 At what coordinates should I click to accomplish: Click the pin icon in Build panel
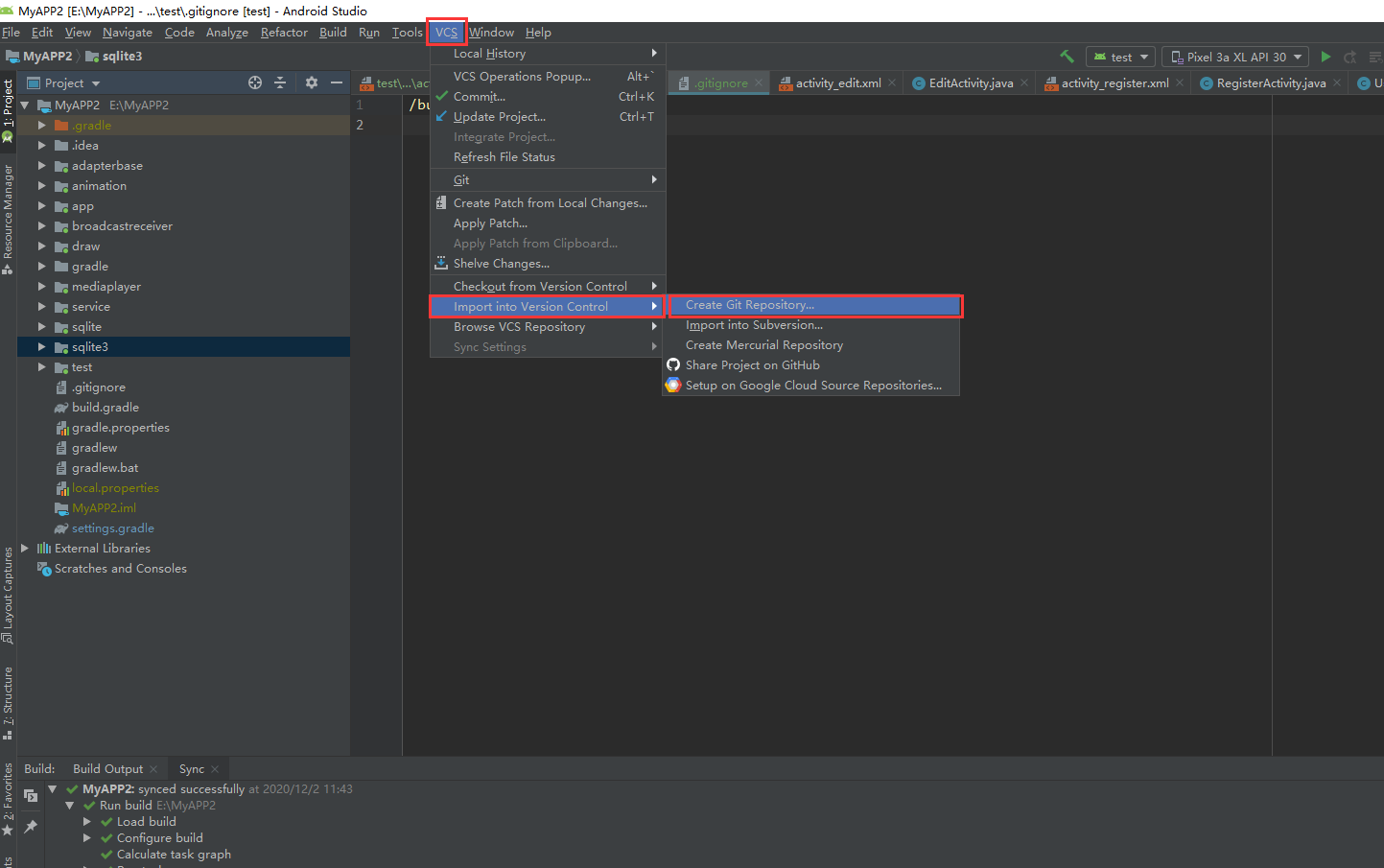[31, 826]
